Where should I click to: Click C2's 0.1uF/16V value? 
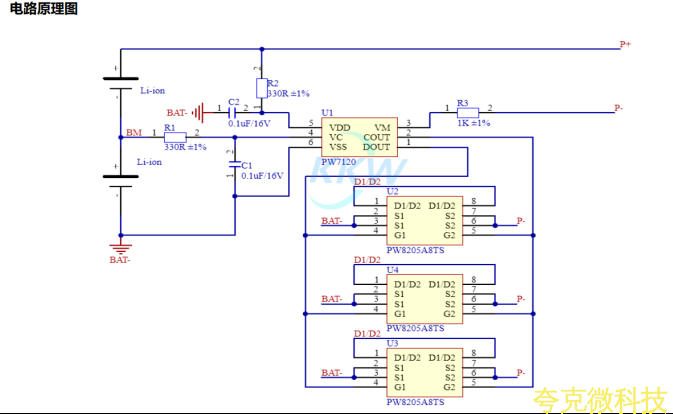tap(249, 124)
